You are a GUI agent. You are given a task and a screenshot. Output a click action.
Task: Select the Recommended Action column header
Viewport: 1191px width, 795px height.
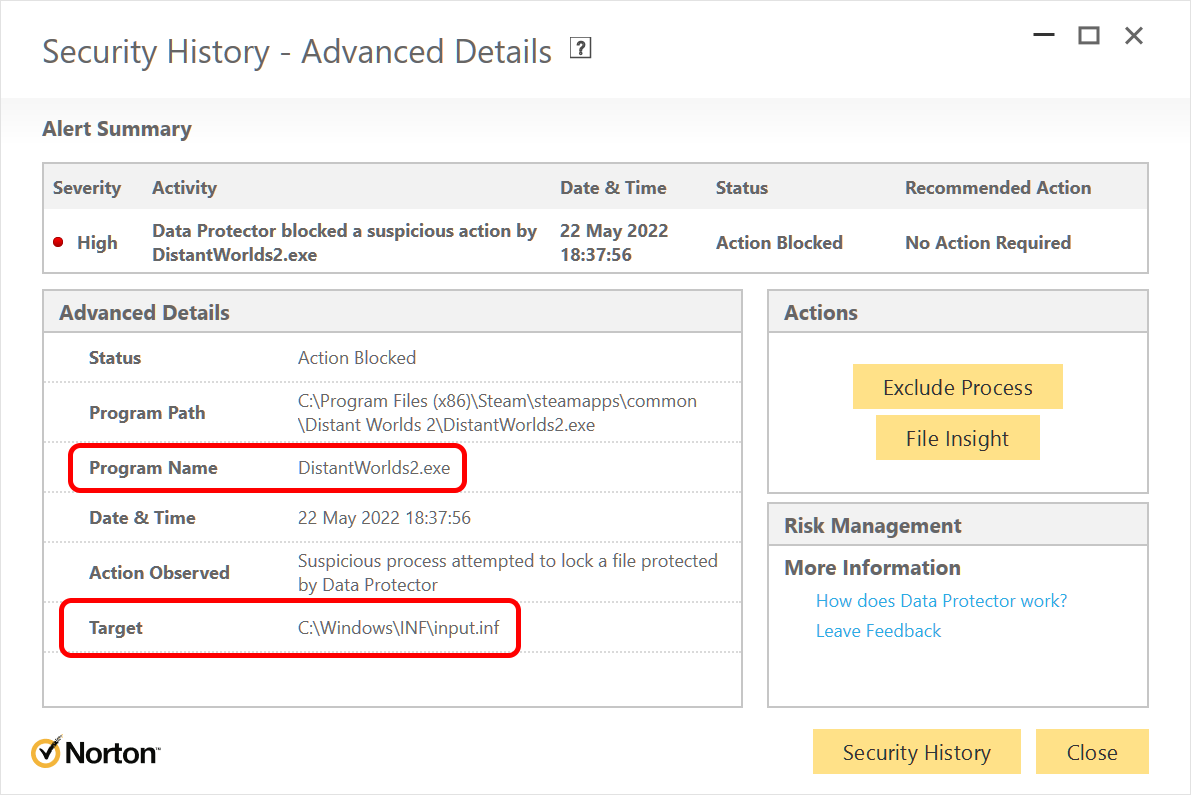pyautogui.click(x=997, y=188)
